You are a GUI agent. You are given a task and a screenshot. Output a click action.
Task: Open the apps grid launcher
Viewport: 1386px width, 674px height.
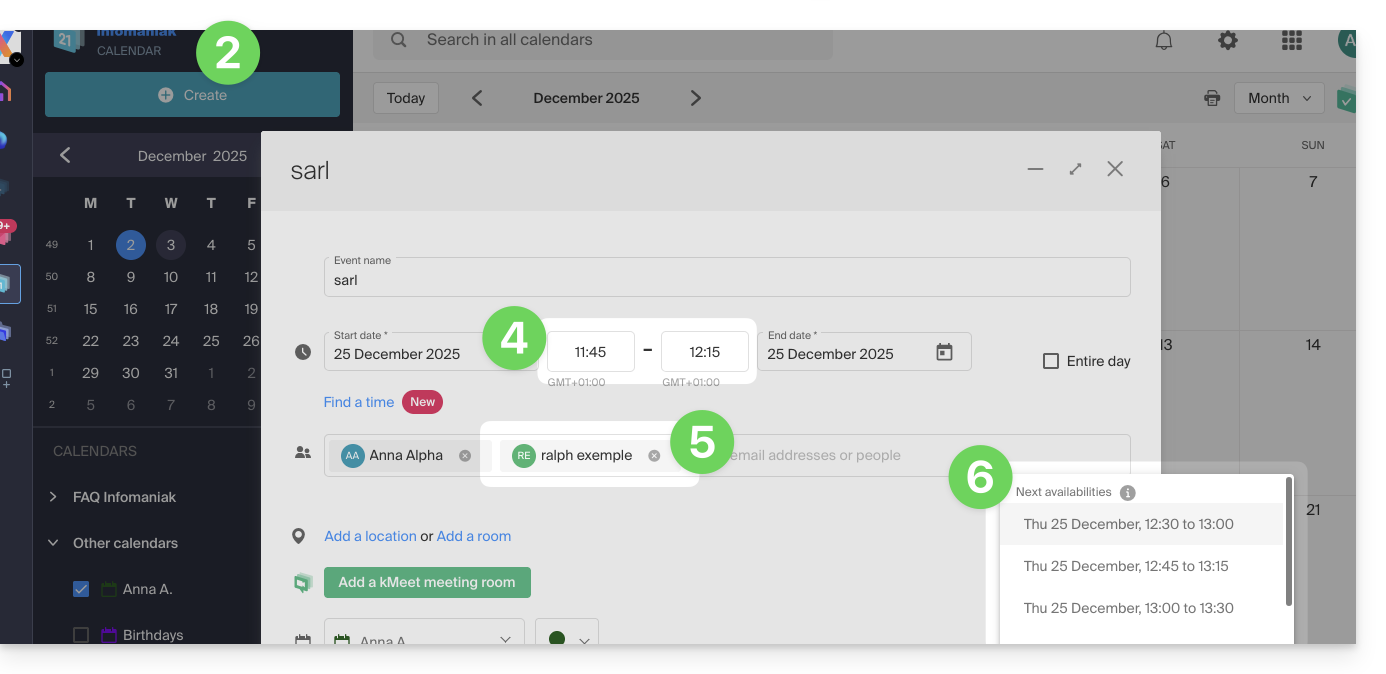click(1292, 41)
